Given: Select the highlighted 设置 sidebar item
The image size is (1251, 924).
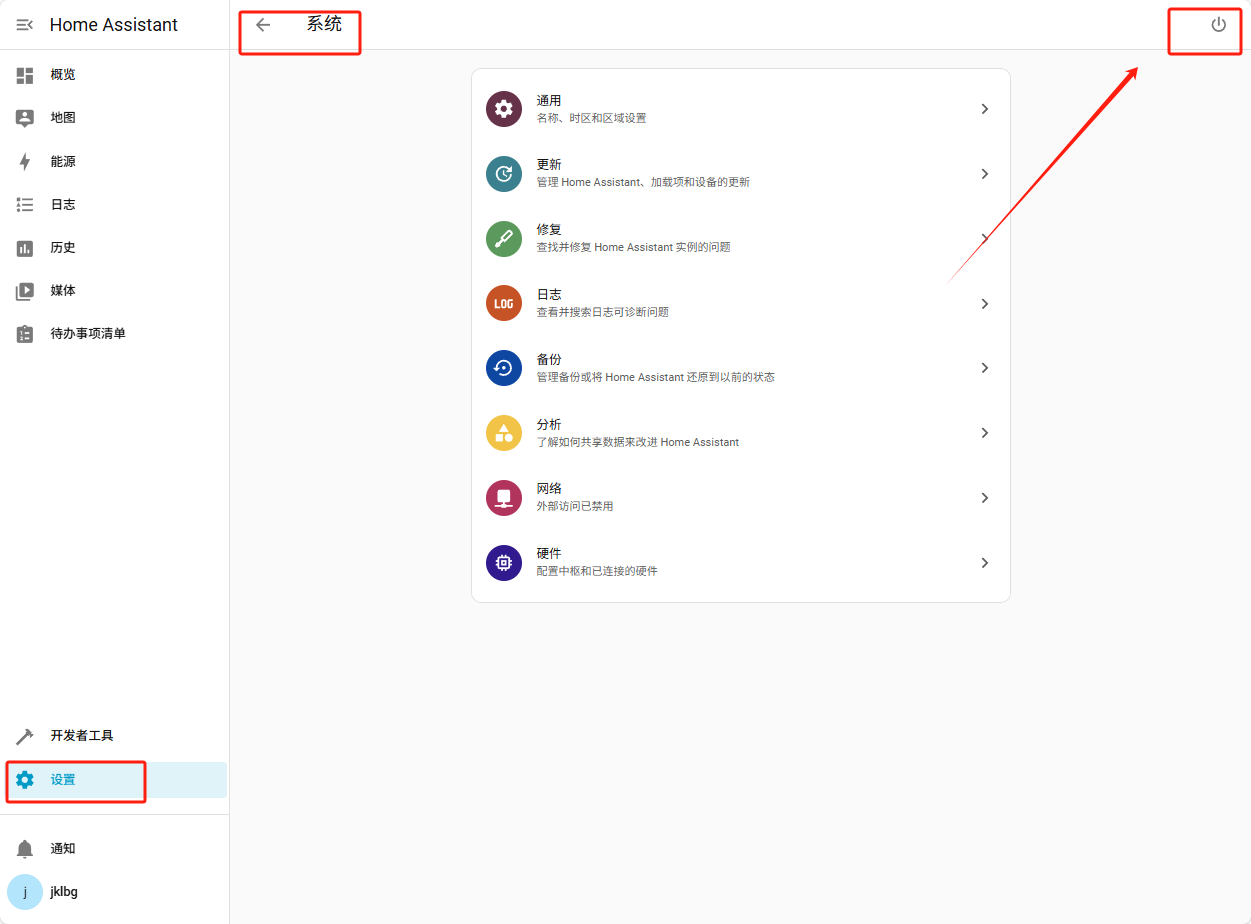Looking at the screenshot, I should coord(115,780).
